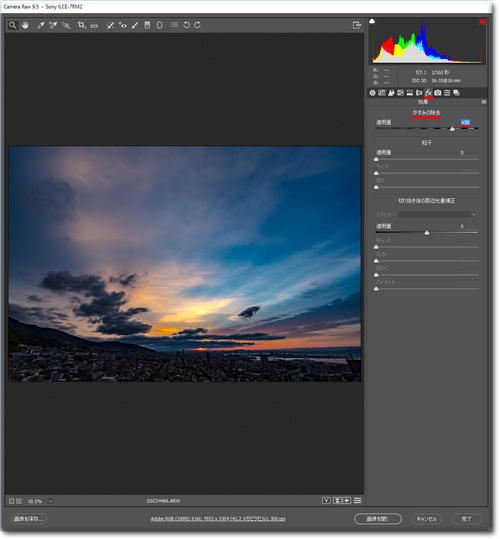Toggle the before/after view Y button
This screenshot has width=500, height=539.
tap(326, 500)
